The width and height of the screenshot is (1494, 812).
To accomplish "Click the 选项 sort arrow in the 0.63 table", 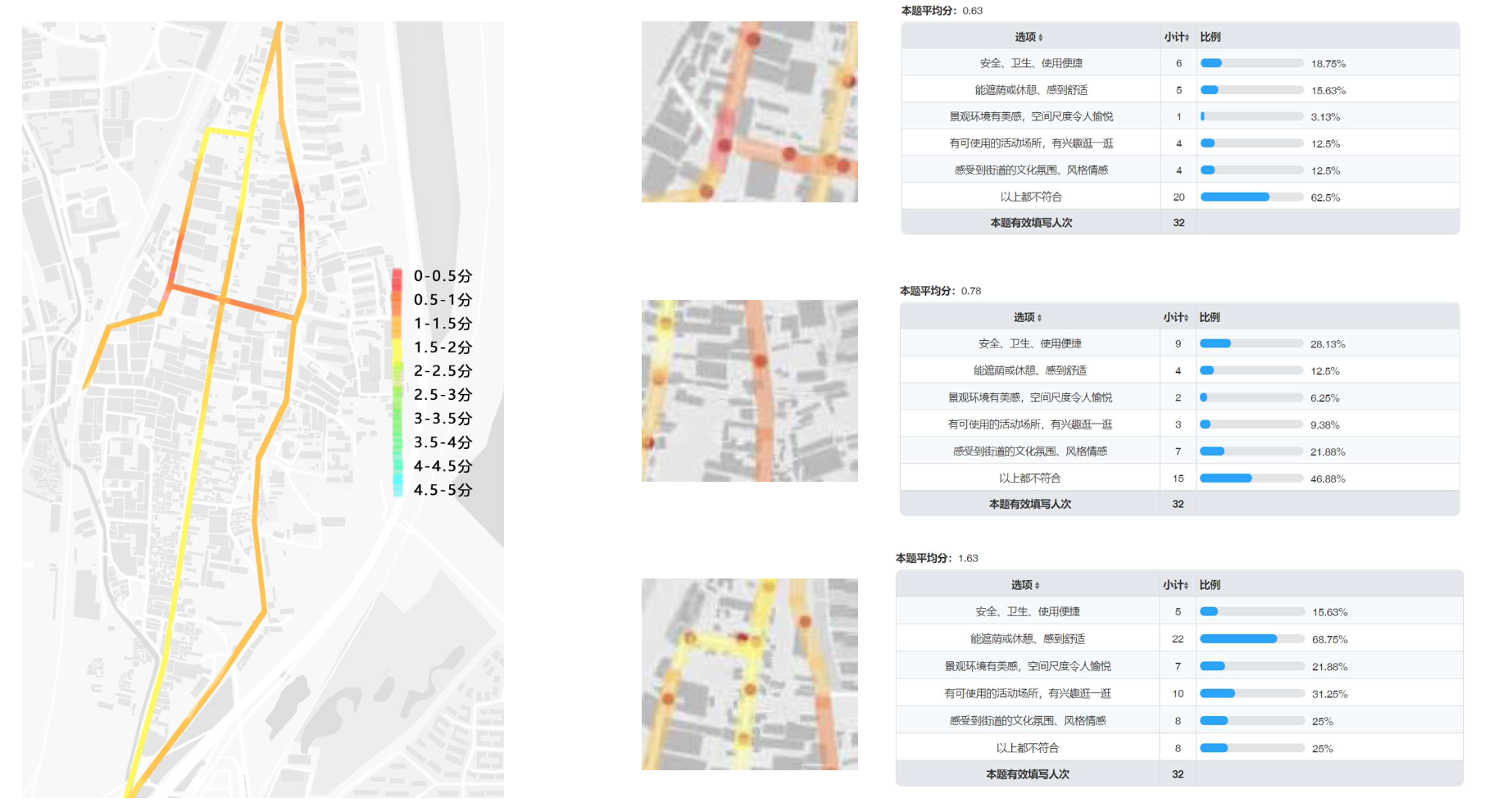I will click(1041, 38).
